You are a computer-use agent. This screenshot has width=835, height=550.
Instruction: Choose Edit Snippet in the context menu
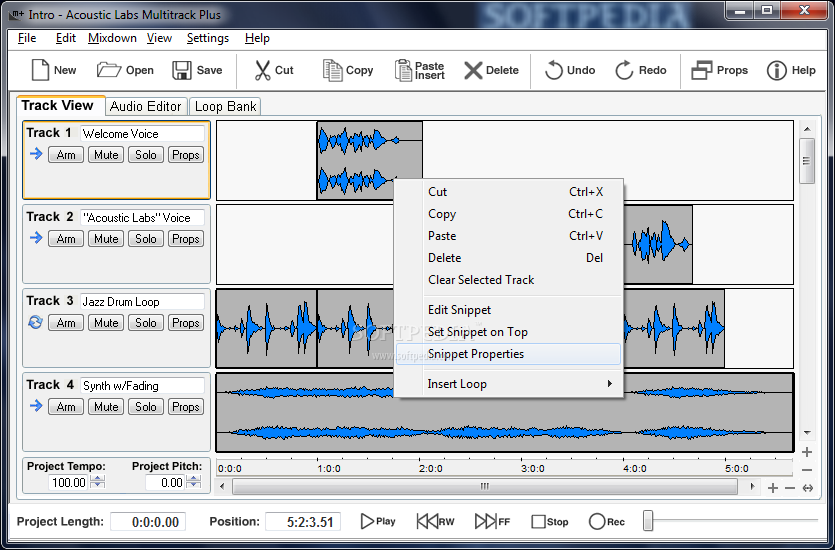508,310
